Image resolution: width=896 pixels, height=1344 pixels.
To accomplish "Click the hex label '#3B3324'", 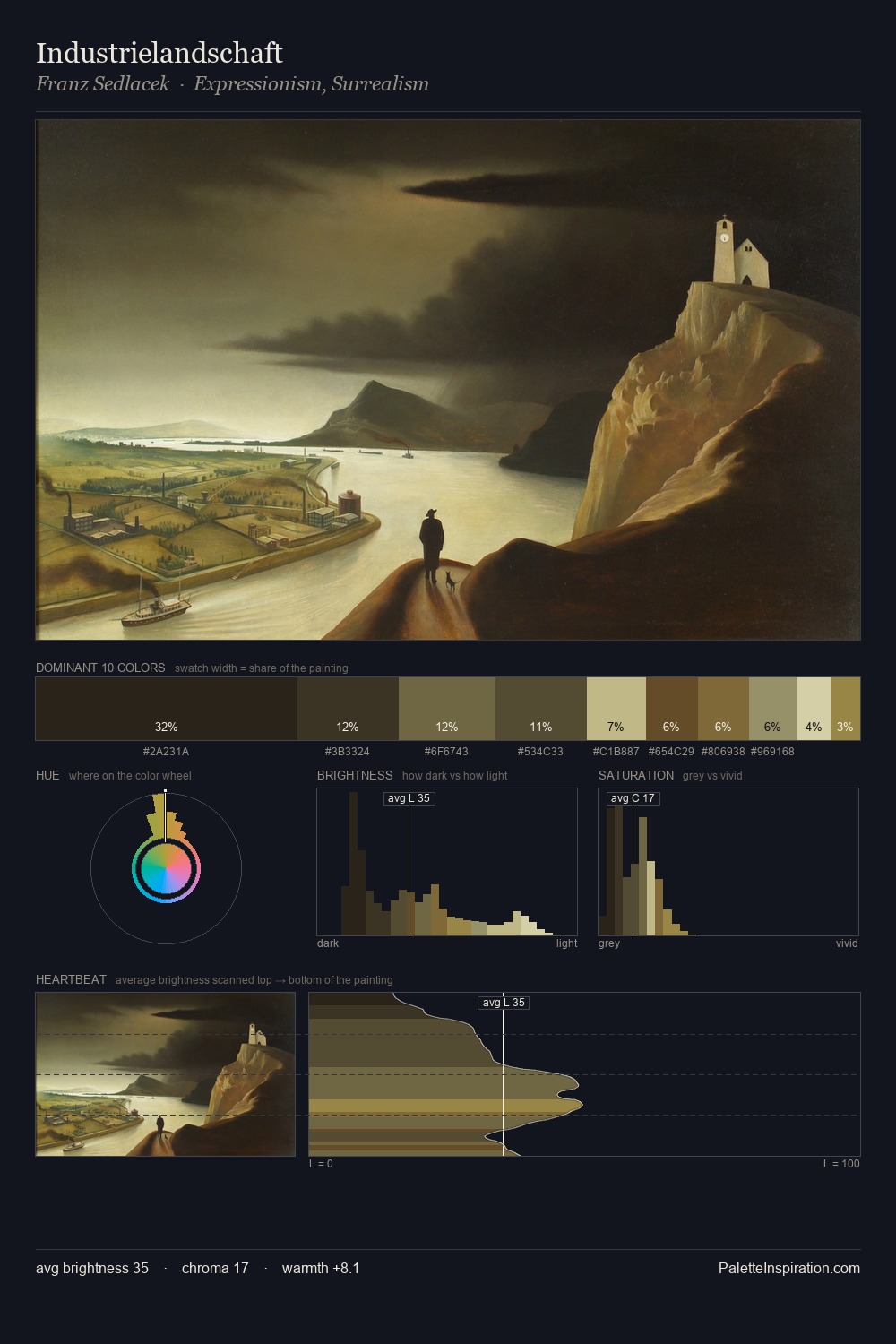I will coord(348,752).
